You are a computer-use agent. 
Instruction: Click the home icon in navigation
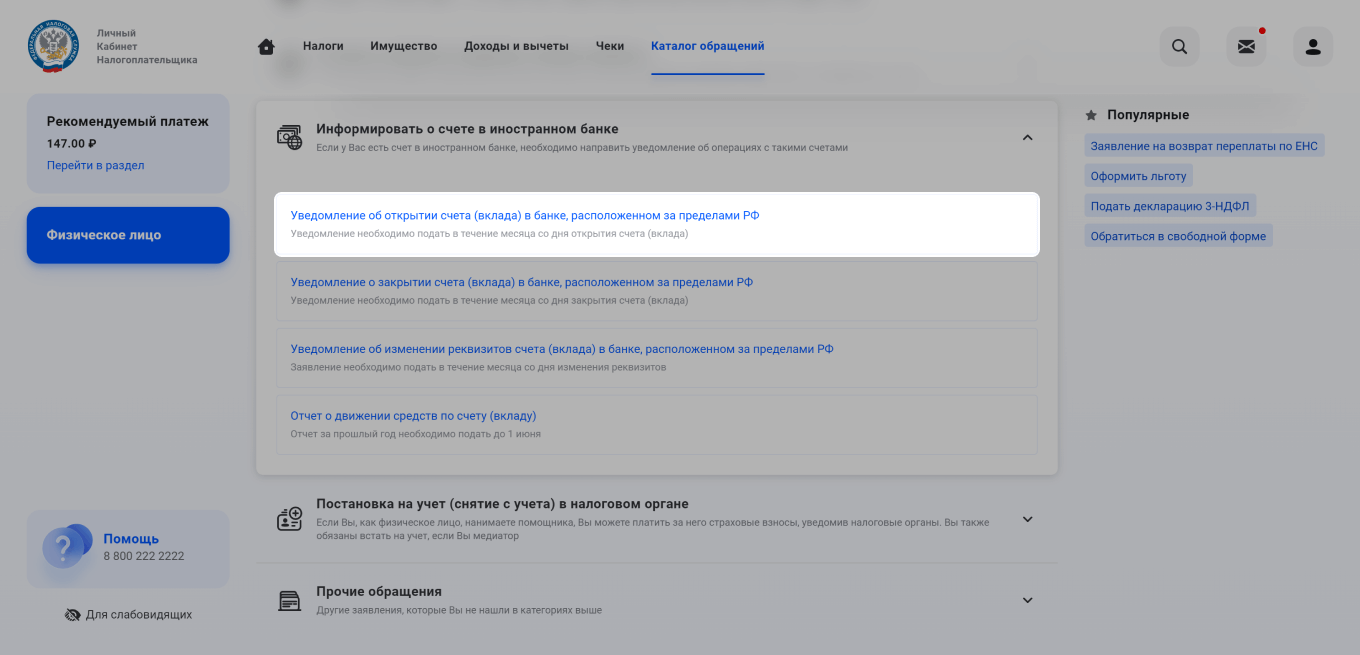[x=266, y=47]
